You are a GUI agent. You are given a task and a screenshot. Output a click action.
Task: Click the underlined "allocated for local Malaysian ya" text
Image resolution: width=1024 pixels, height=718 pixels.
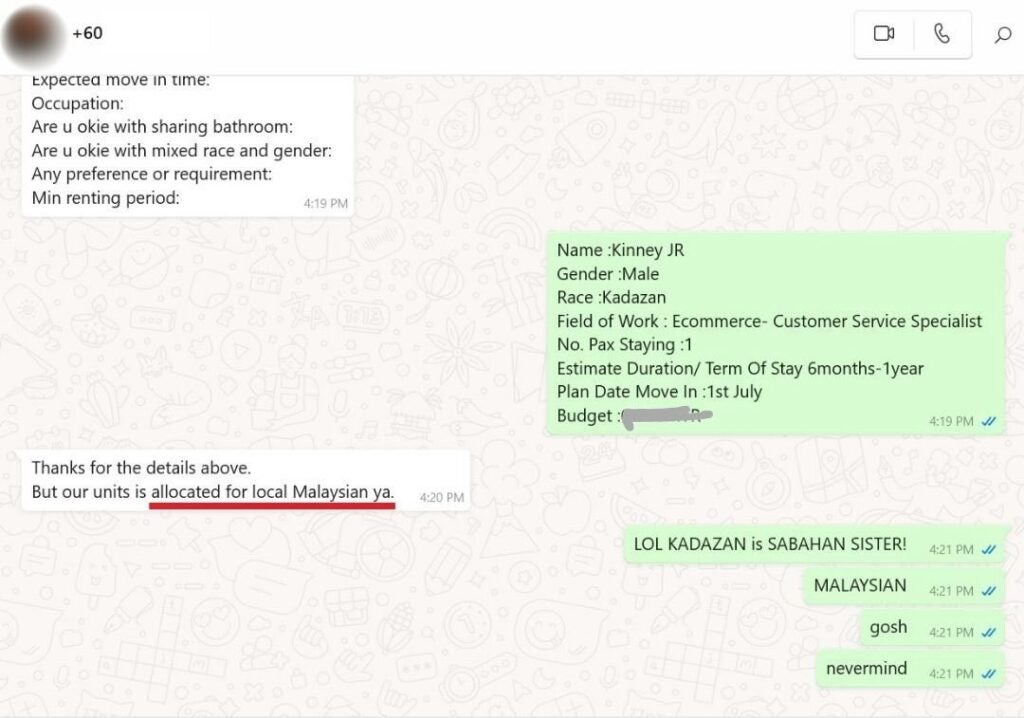272,492
